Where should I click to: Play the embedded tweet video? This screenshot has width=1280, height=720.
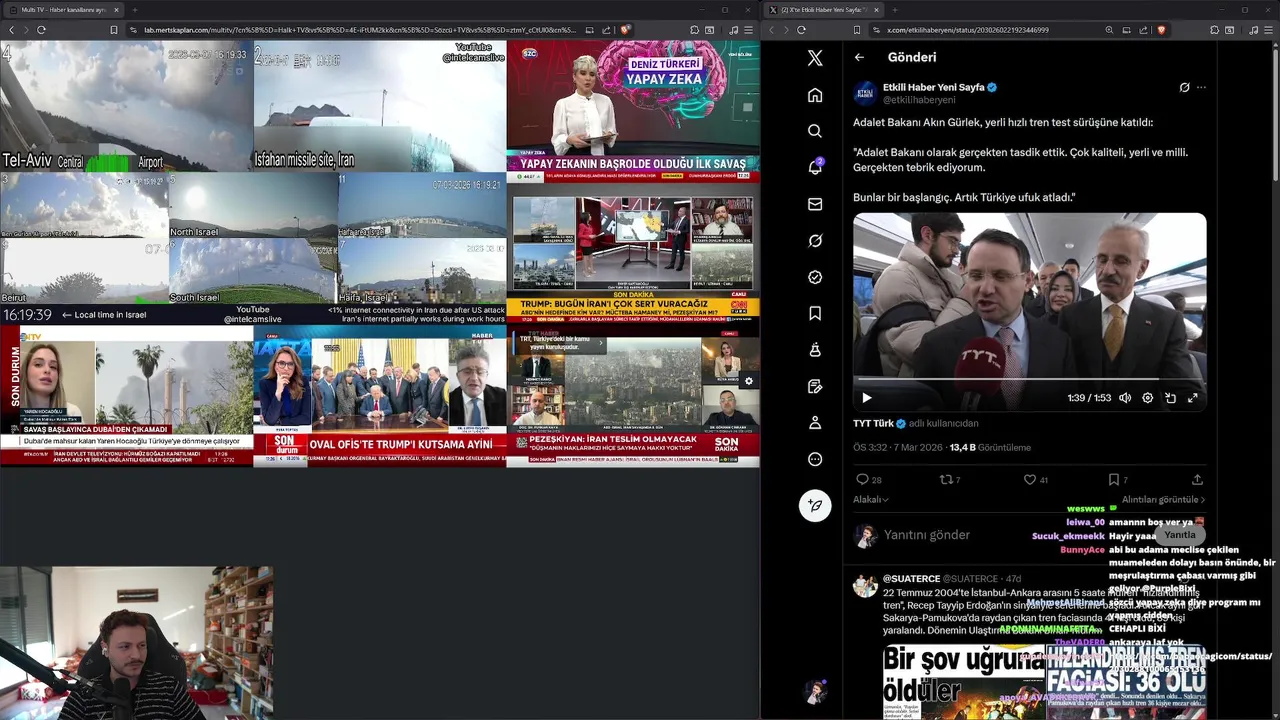pos(867,398)
